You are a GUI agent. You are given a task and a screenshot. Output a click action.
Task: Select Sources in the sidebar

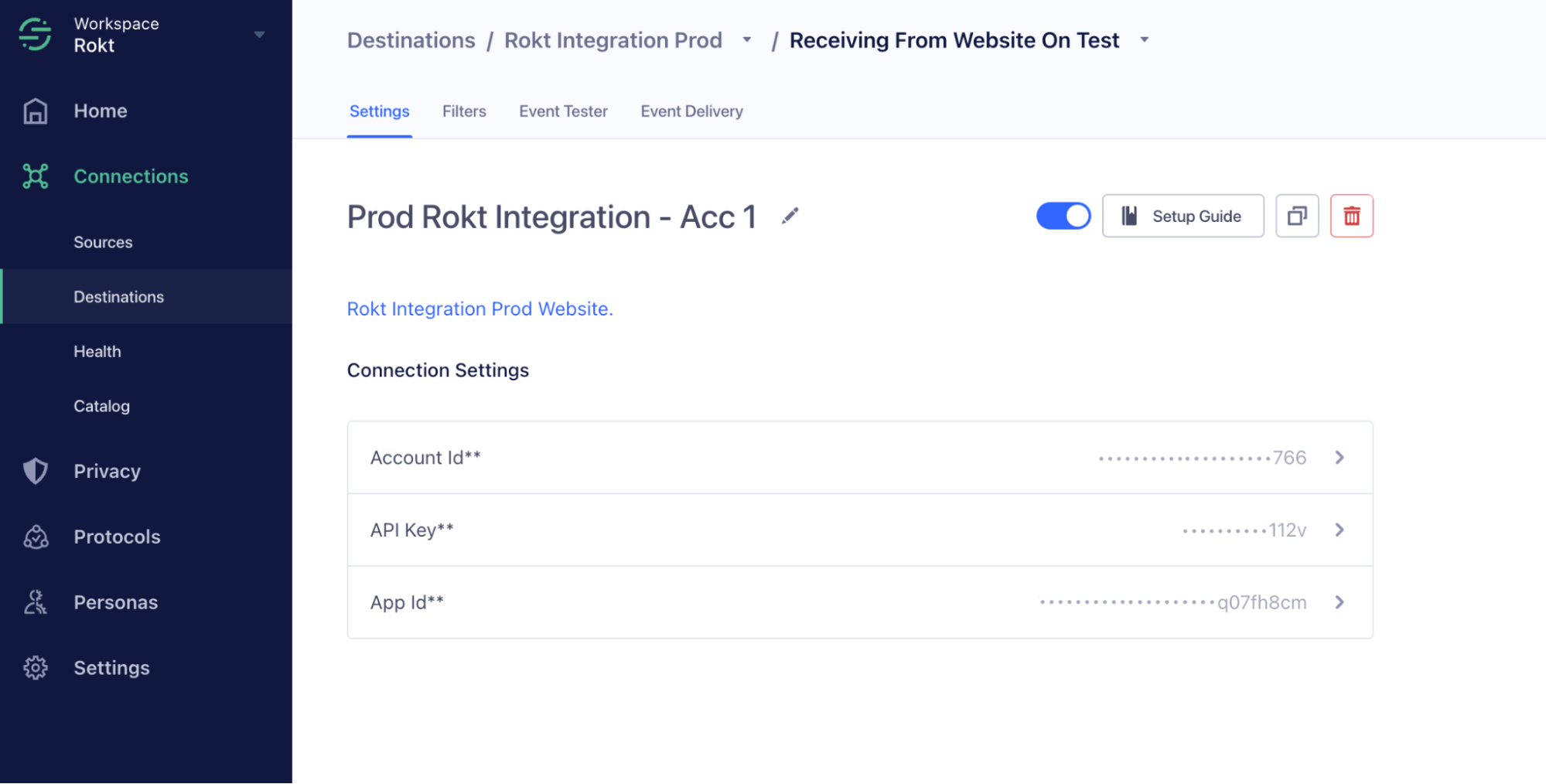point(103,242)
